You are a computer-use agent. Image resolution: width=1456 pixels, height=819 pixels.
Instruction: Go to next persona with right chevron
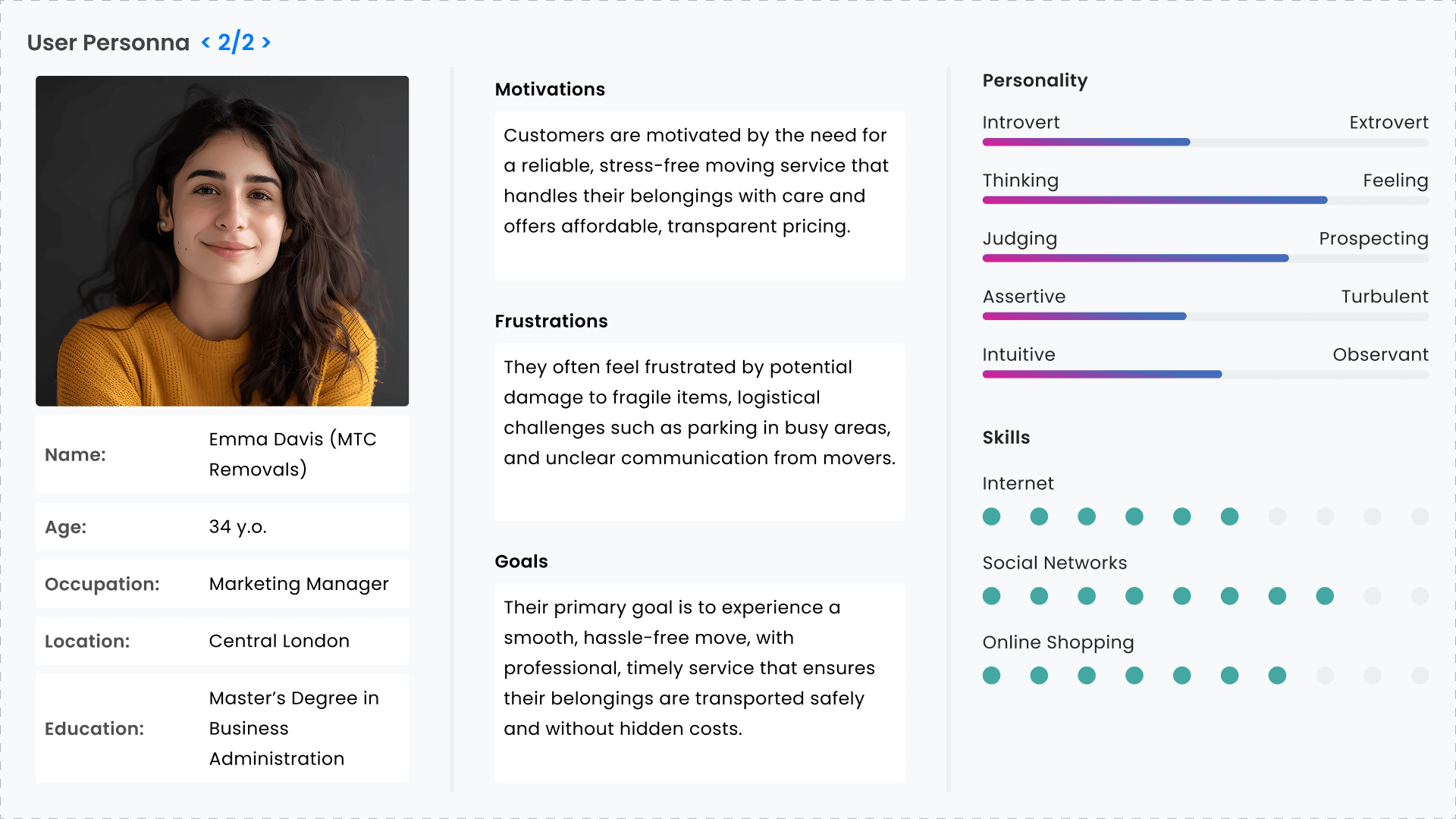click(266, 43)
